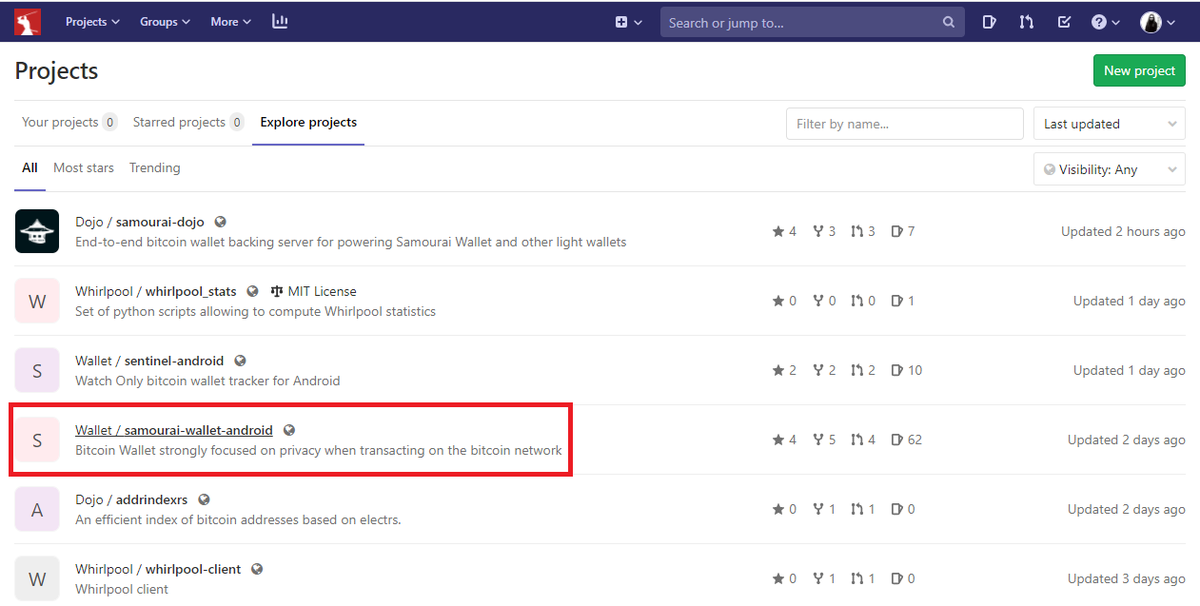Select the Most stars sub-tab
This screenshot has width=1200, height=606.
point(83,168)
